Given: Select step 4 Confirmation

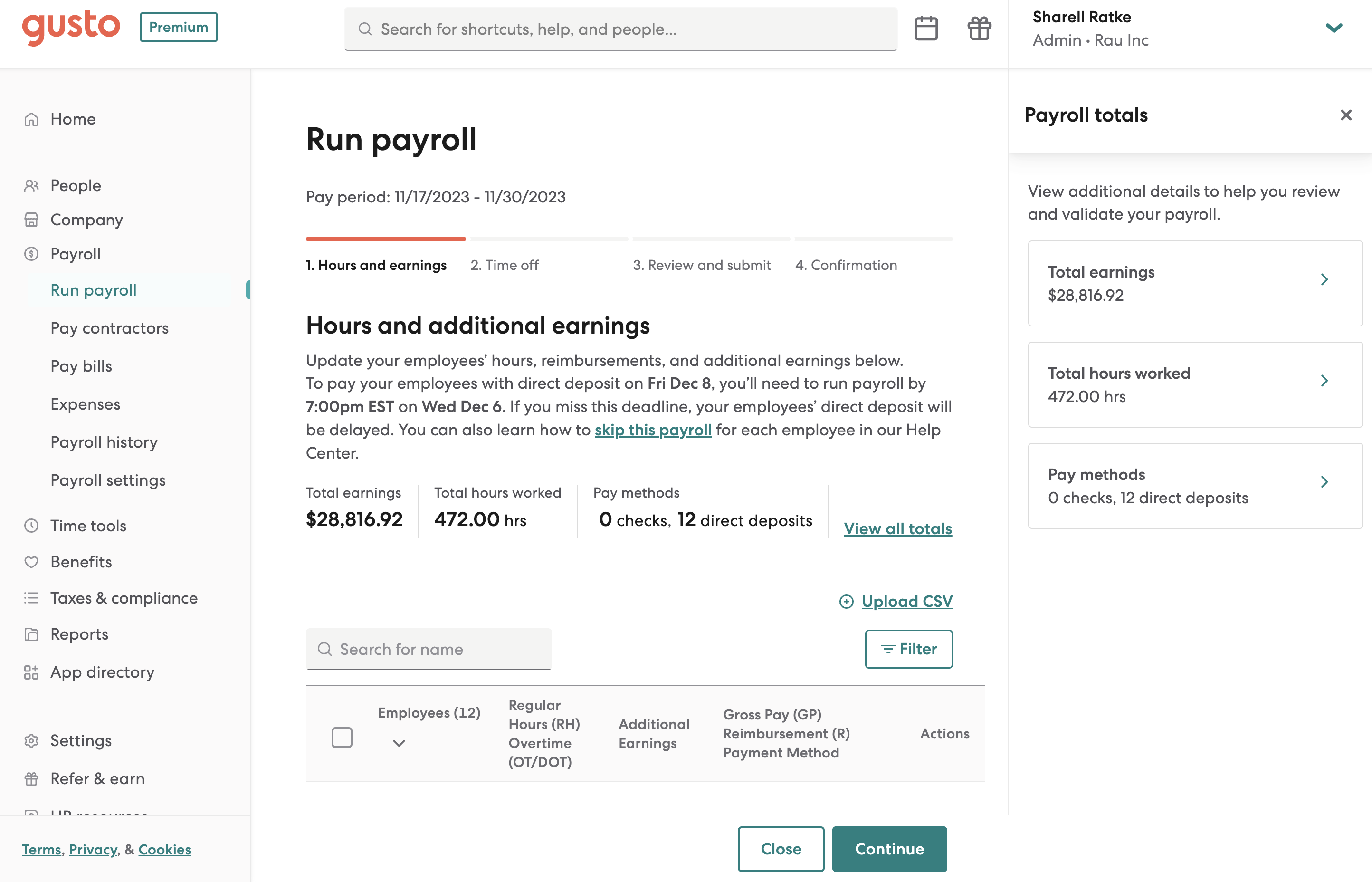Looking at the screenshot, I should tap(846, 265).
